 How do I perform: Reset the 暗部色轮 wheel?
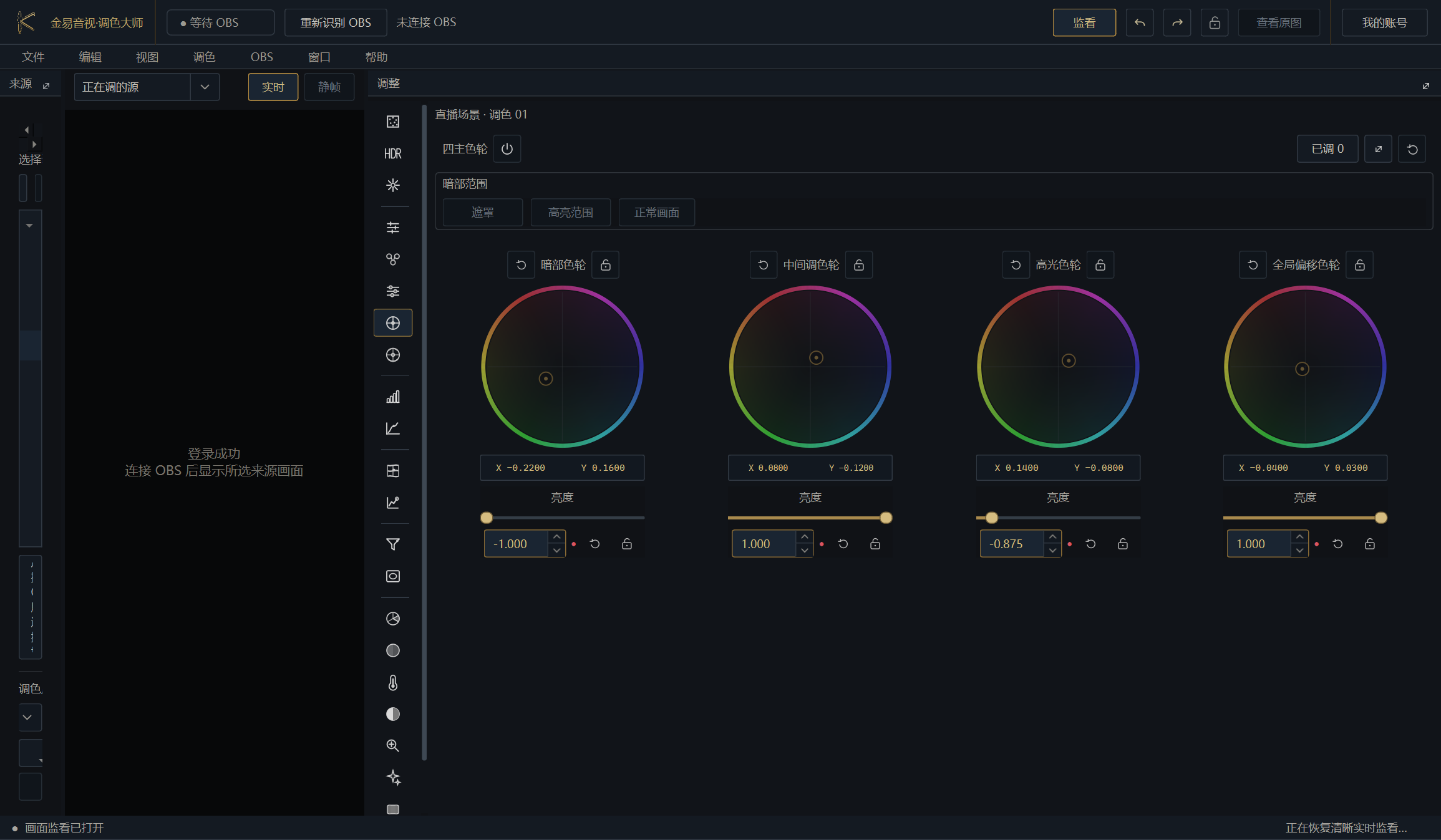pos(521,265)
